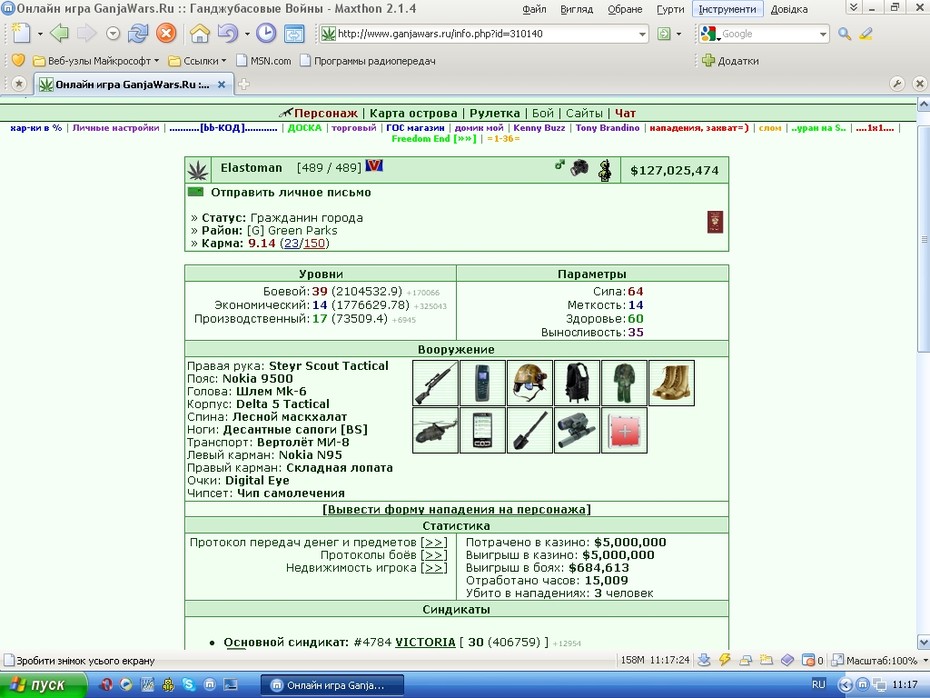Click the Steyr Scout Tactical rifle icon
Screen dimensions: 930x698
435,383
